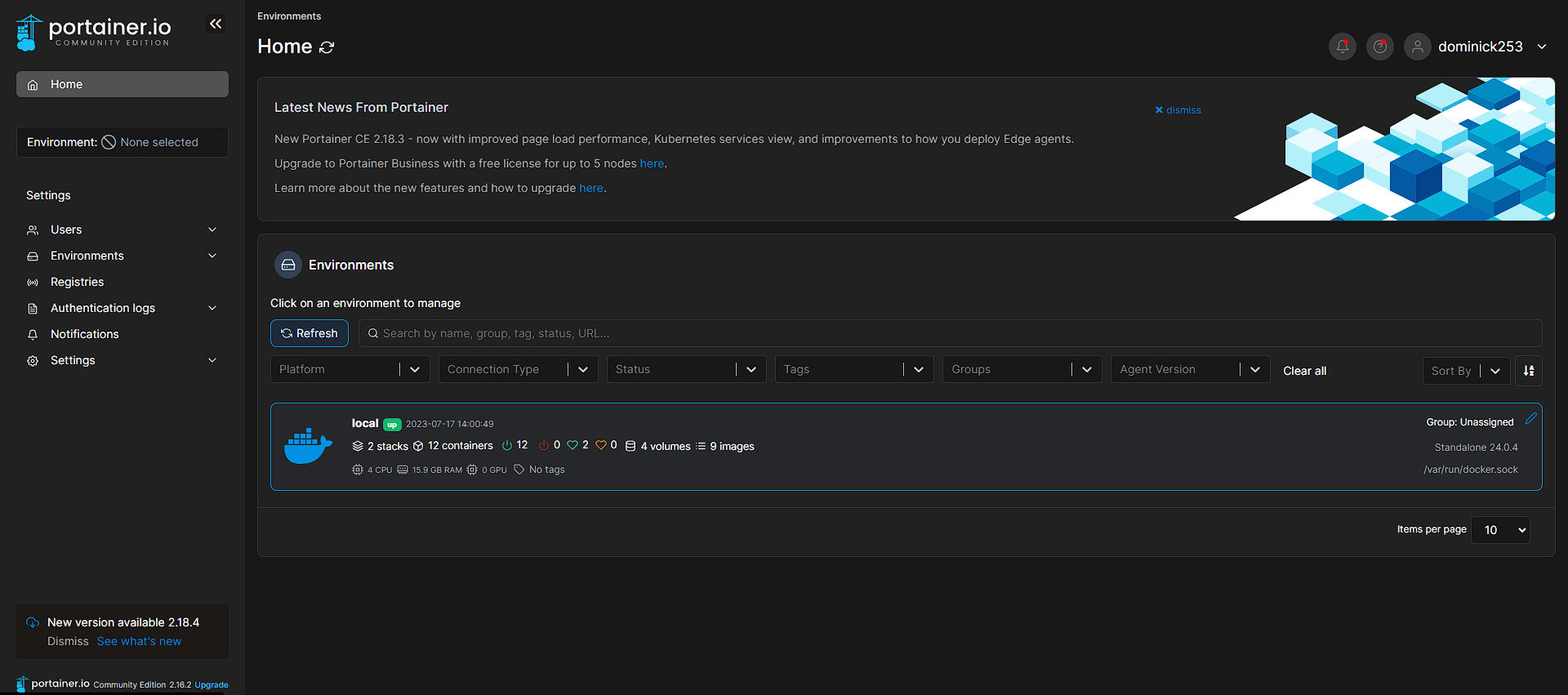The image size is (1568, 695).
Task: Dismiss the new version notice
Action: click(68, 641)
